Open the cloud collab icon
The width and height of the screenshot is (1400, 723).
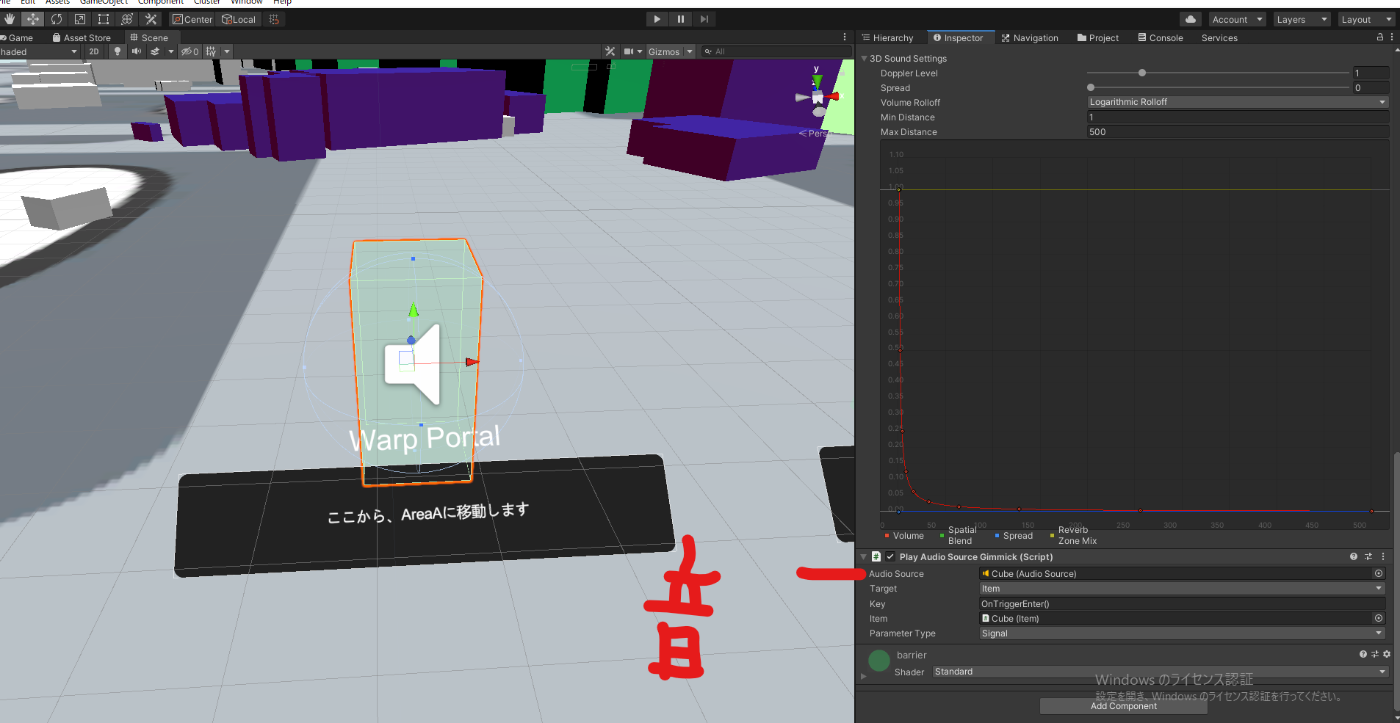tap(1190, 19)
